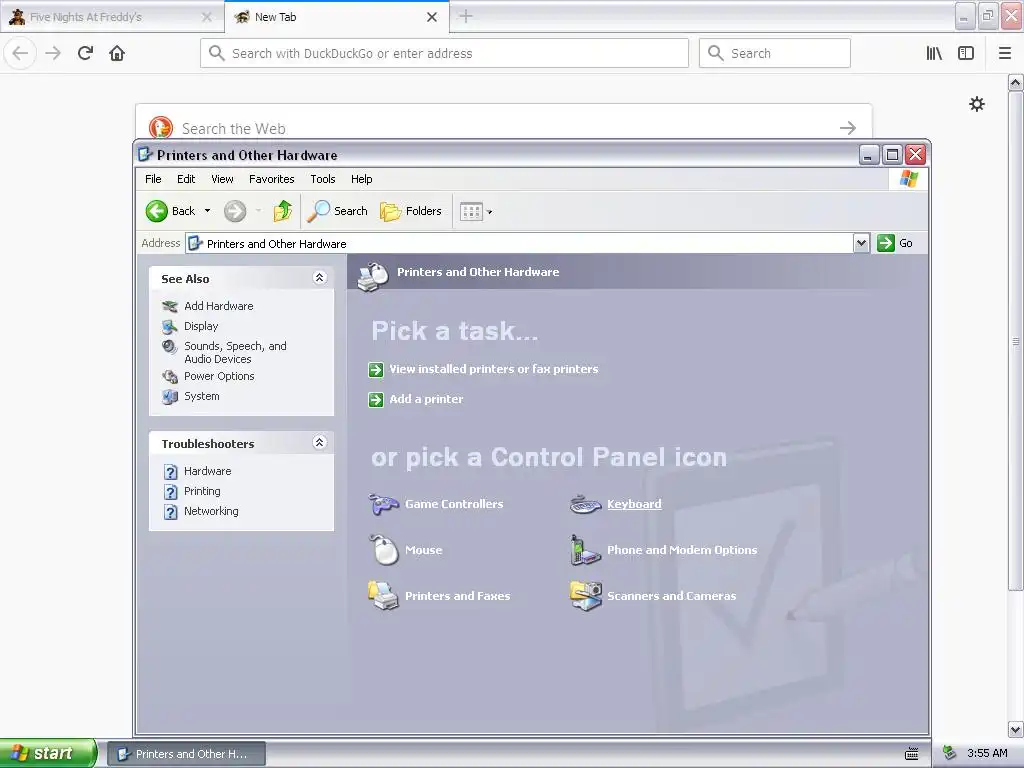Click the Networking troubleshooter link text
The height and width of the screenshot is (768, 1024).
pyautogui.click(x=212, y=511)
